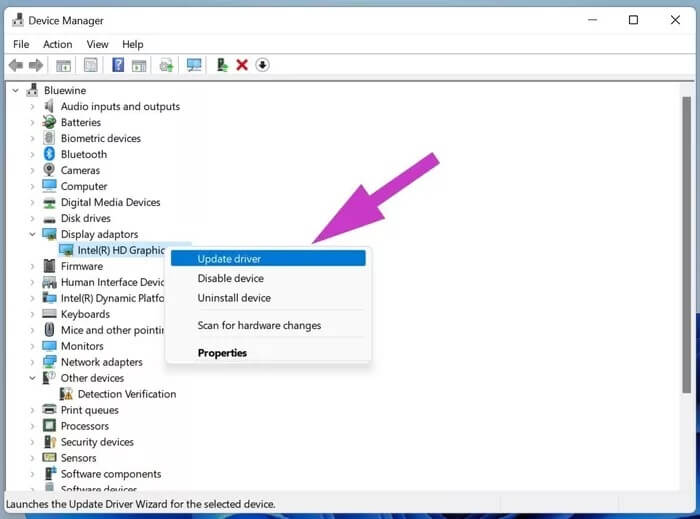Collapse the Bluewine root node
Screen dimensions: 700x519
click(x=16, y=91)
